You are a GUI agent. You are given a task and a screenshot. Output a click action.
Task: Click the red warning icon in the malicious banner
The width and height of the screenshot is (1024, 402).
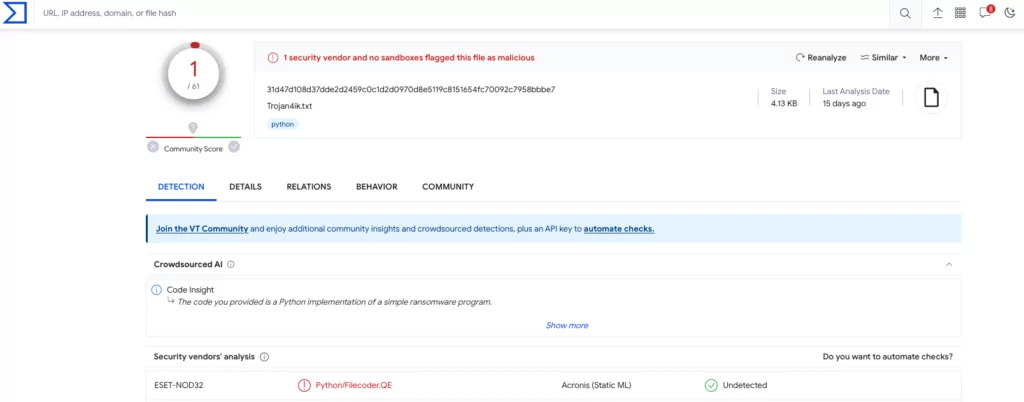(273, 57)
